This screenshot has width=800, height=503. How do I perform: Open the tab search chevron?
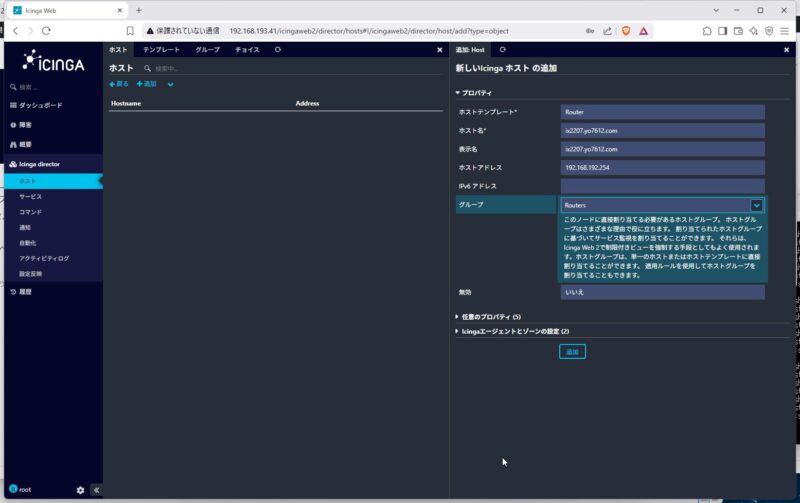click(716, 10)
